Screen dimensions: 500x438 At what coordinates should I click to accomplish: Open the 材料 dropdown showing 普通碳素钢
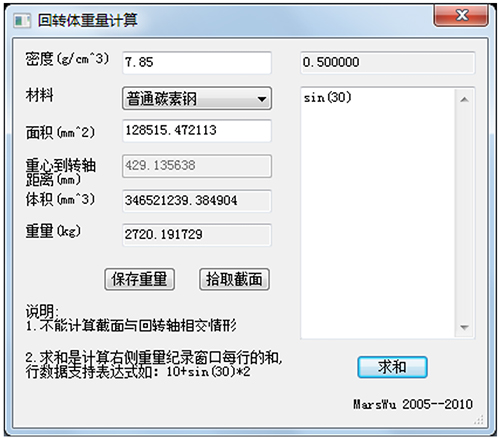(197, 98)
